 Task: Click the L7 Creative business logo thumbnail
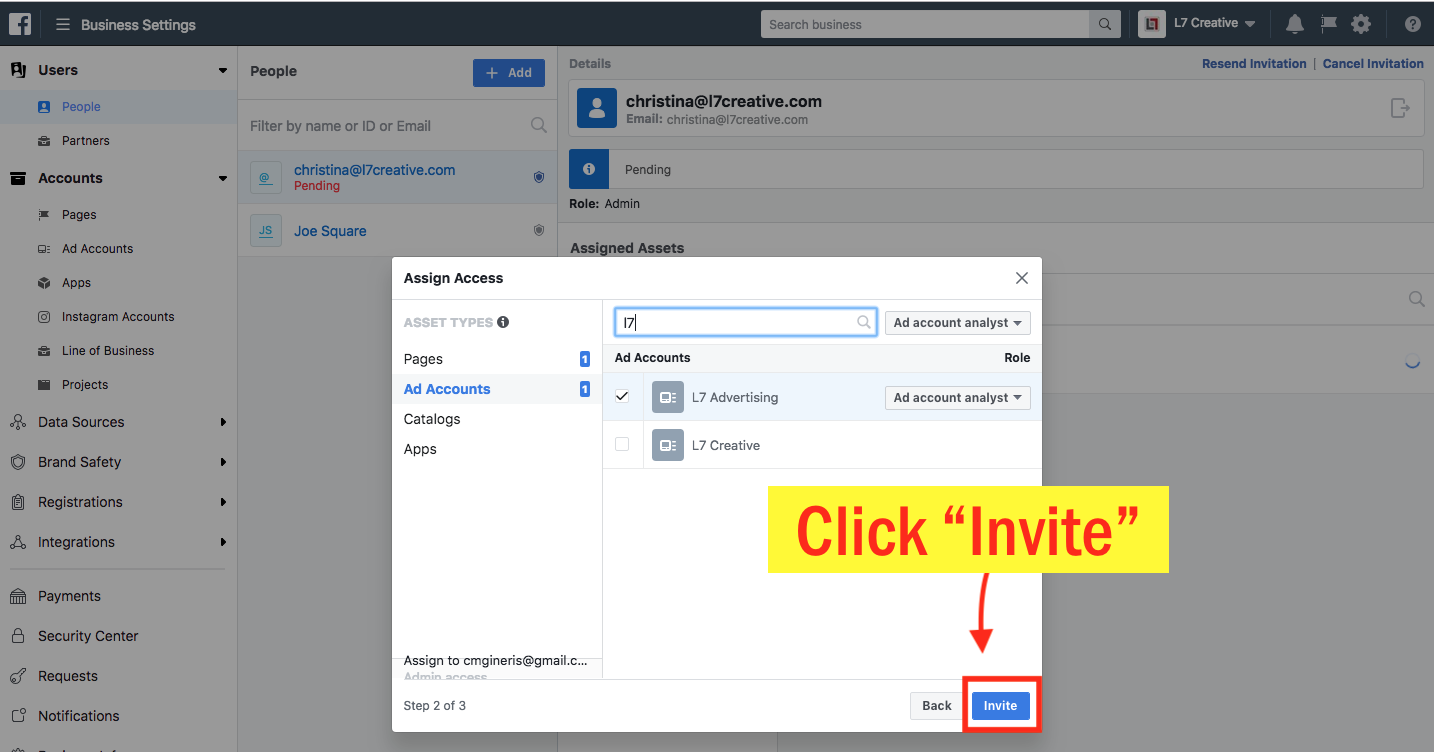tap(1152, 24)
